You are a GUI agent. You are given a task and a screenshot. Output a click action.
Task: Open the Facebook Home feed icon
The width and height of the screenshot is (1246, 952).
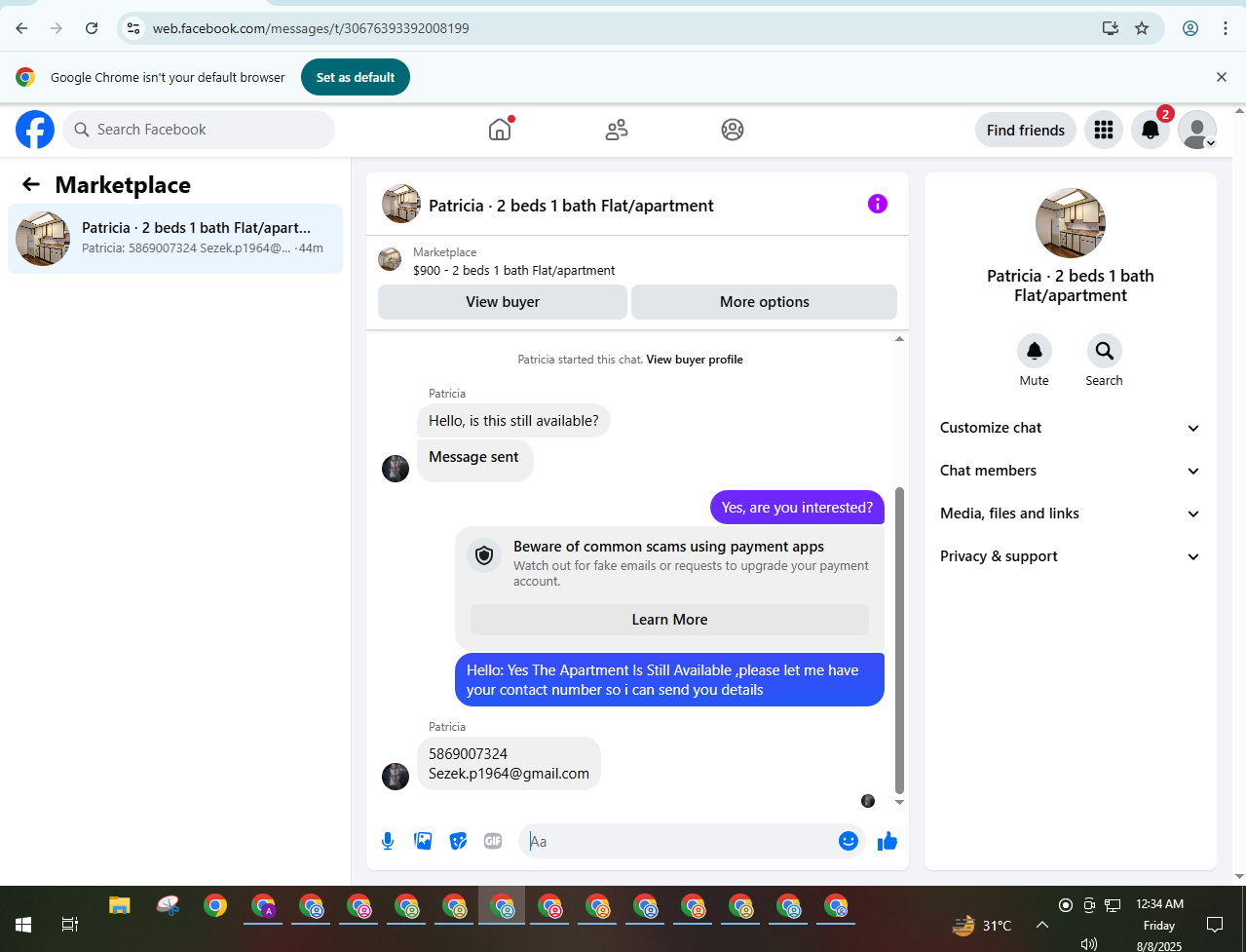pyautogui.click(x=500, y=130)
